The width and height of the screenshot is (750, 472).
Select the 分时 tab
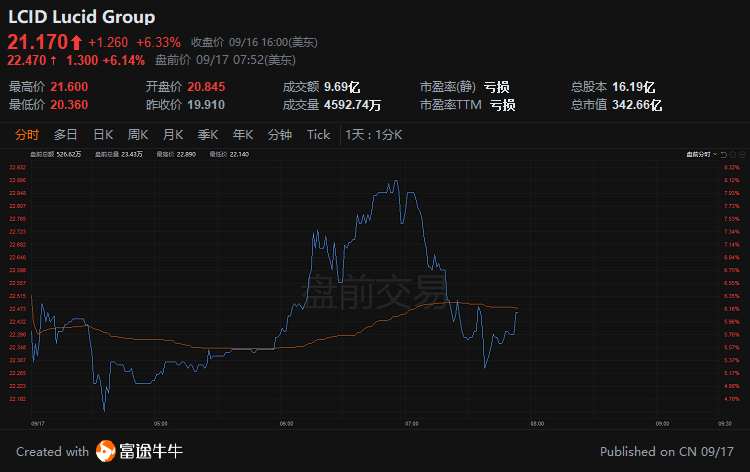(x=27, y=135)
